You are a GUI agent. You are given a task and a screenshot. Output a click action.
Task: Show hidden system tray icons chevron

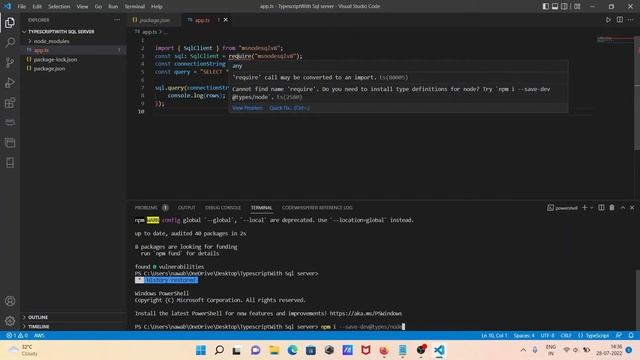point(523,350)
